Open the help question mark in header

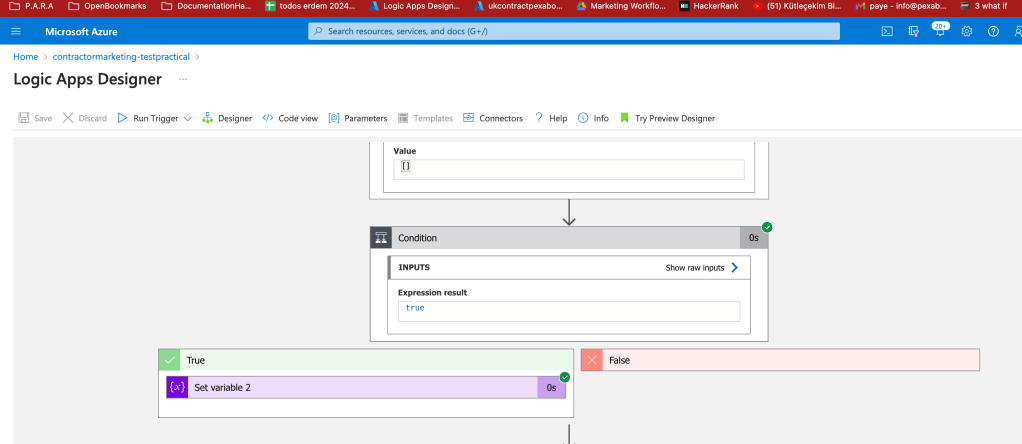[993, 31]
